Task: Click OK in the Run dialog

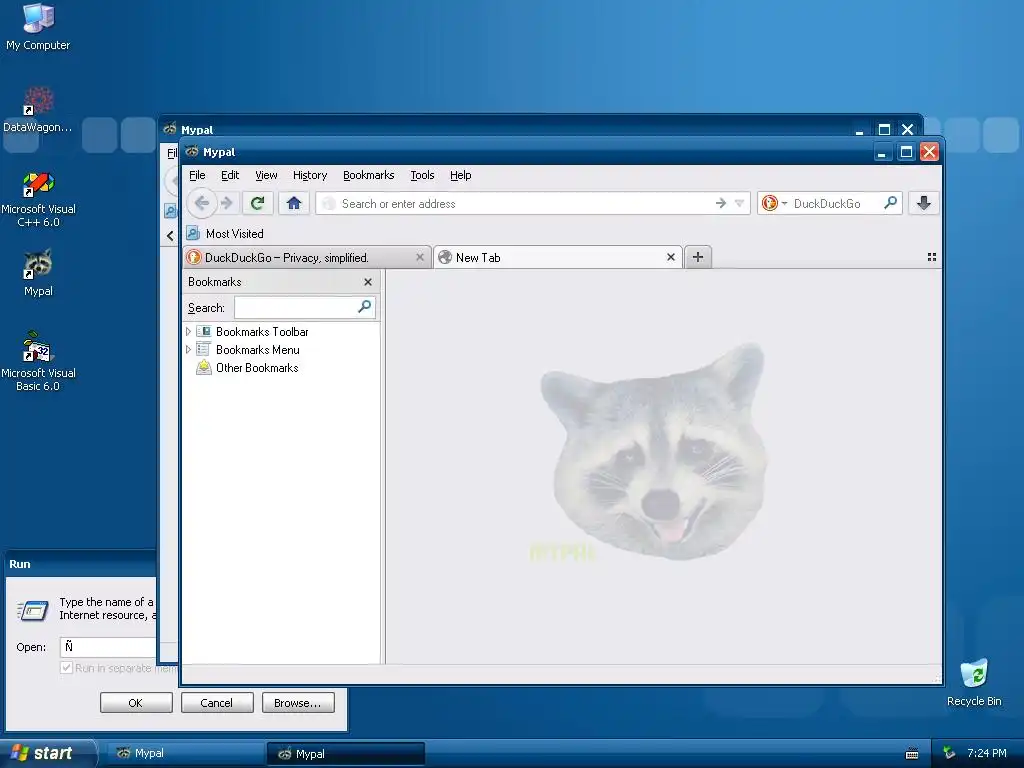Action: 136,703
